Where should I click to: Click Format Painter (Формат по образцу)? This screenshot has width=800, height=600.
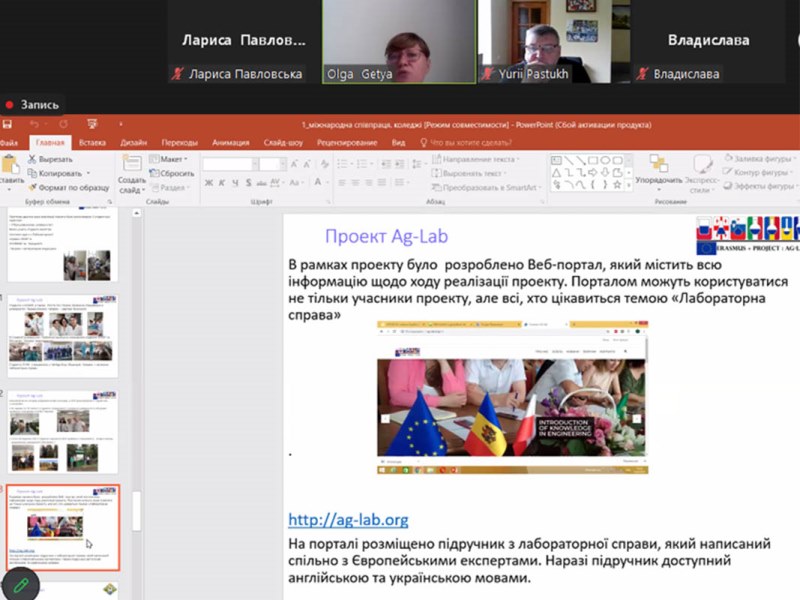(x=67, y=187)
